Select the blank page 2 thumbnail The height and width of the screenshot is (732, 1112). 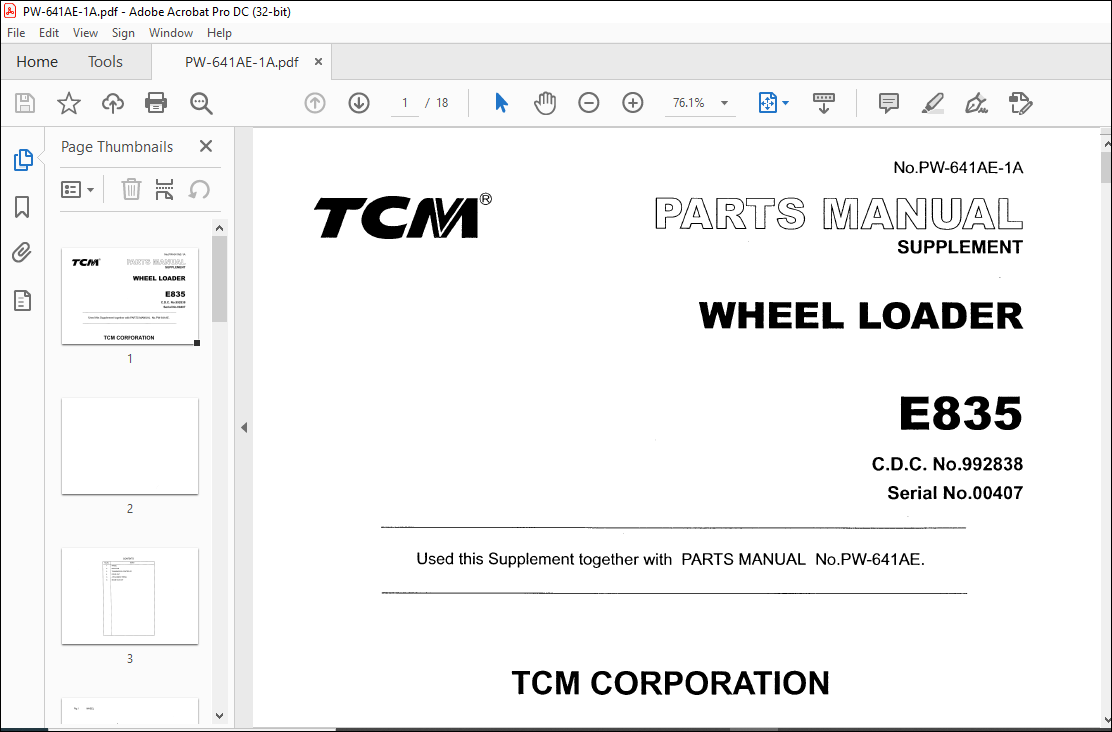130,446
